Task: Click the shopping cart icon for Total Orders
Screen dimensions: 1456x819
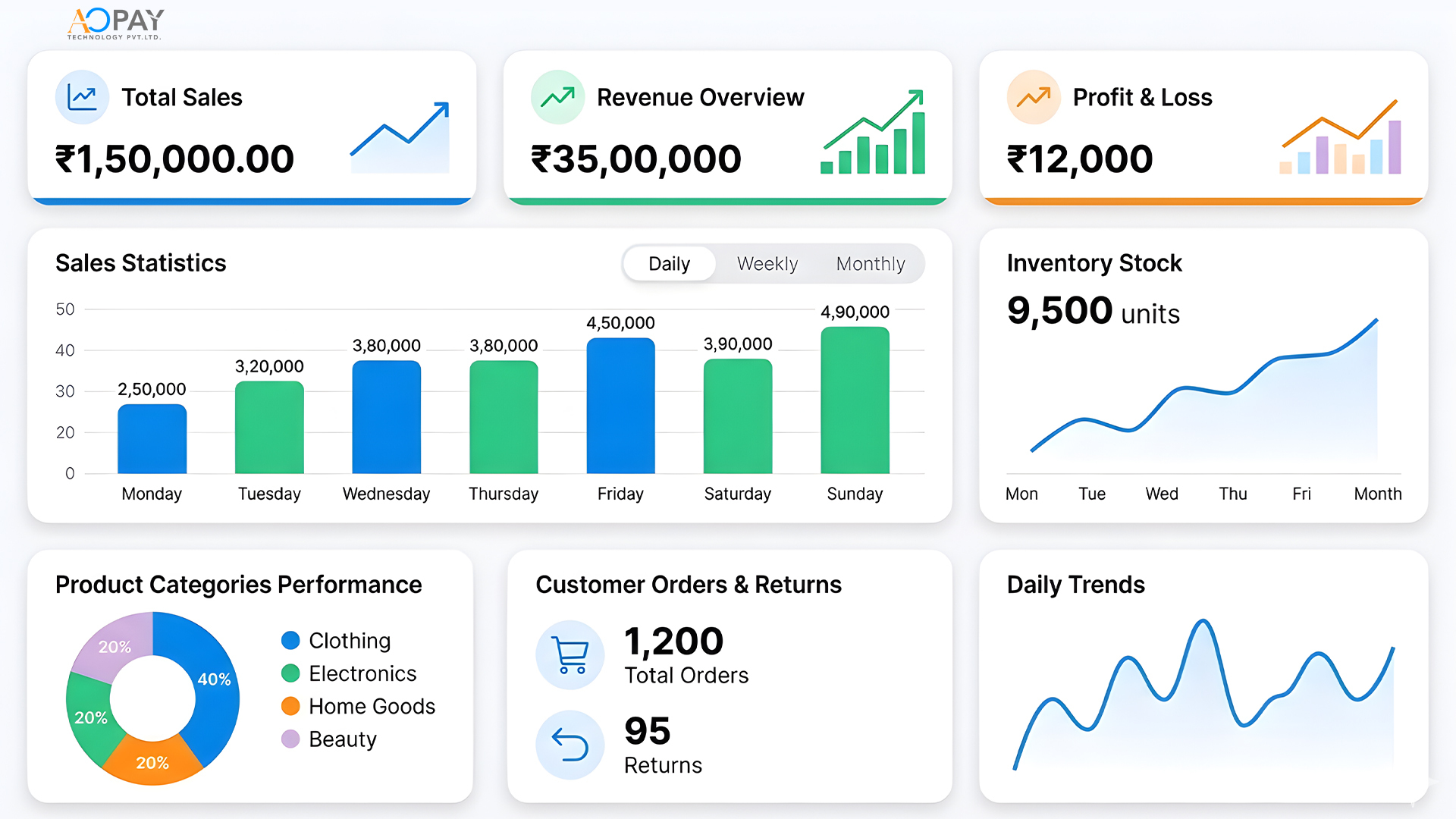Action: click(570, 654)
